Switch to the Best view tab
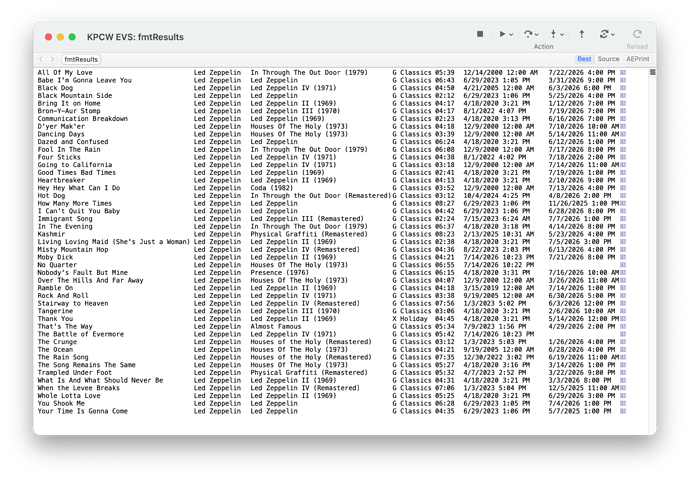 (x=584, y=59)
